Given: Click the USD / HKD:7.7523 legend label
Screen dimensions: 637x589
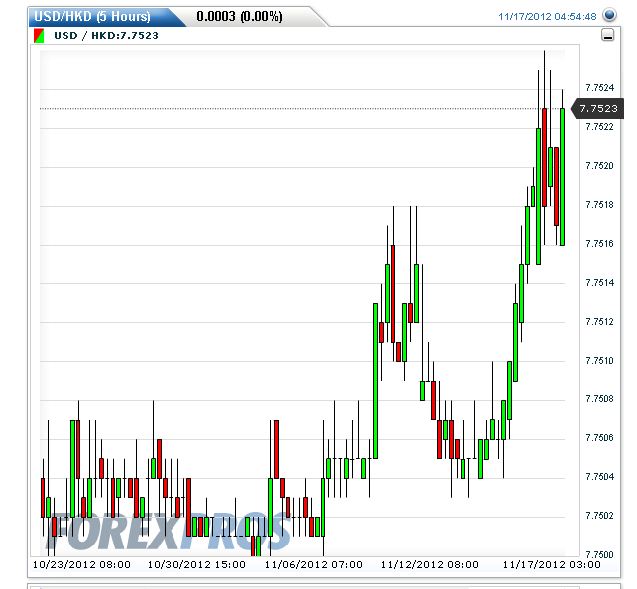Looking at the screenshot, I should click(106, 36).
